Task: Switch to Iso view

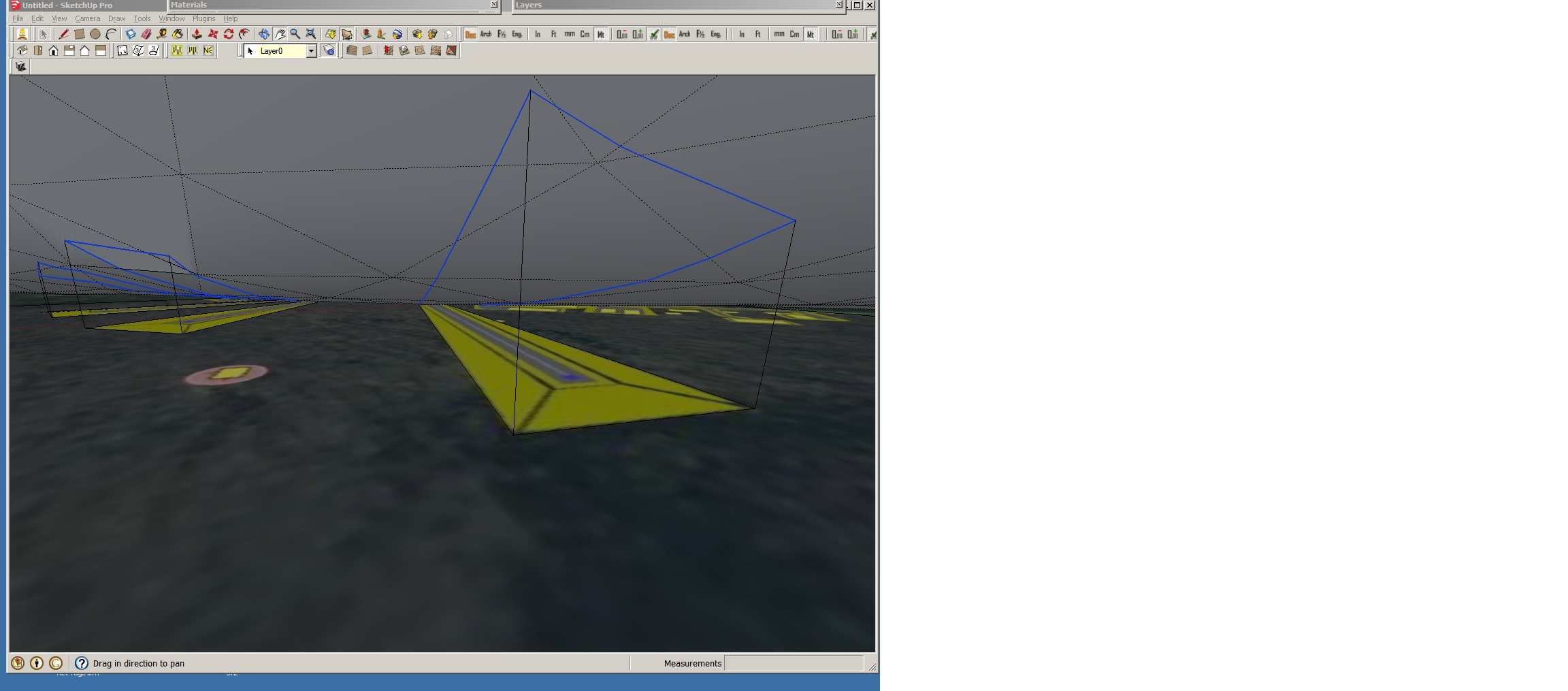Action: [x=22, y=50]
